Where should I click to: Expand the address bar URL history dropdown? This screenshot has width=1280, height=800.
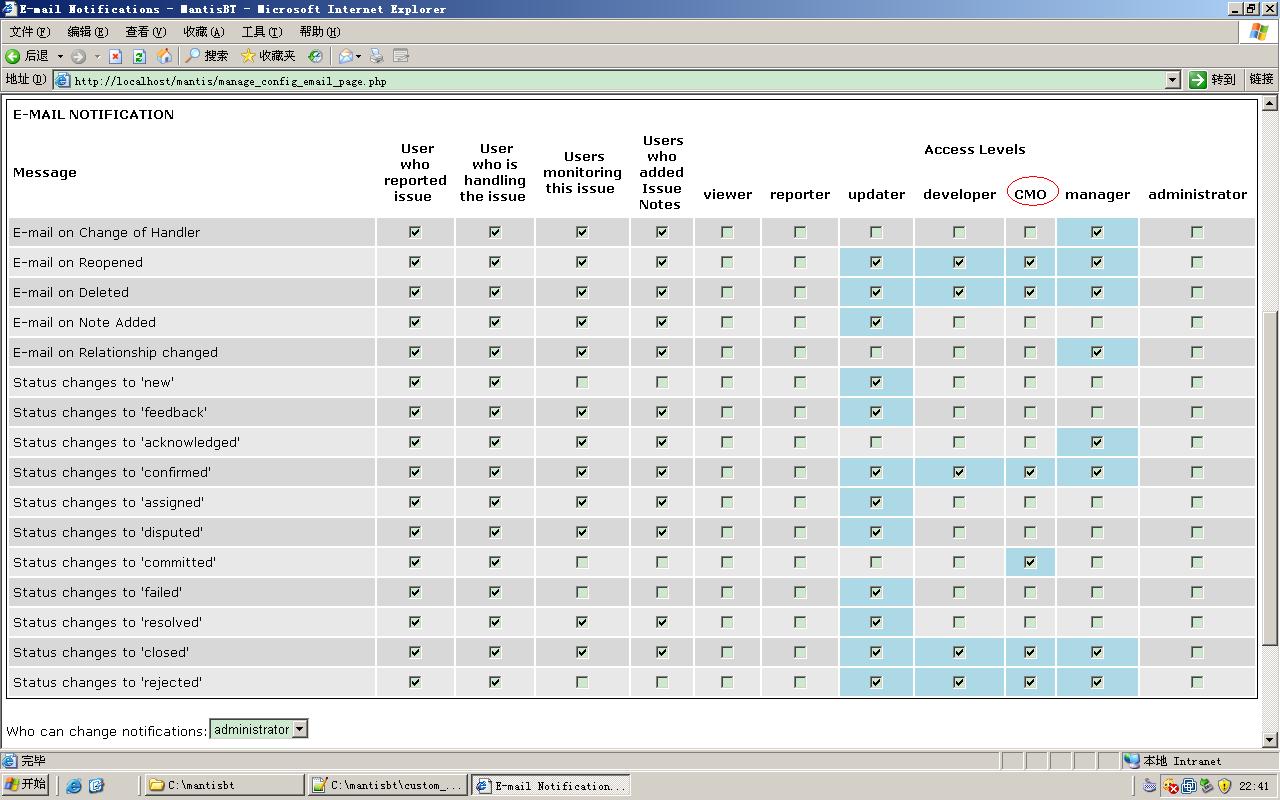tap(1173, 81)
